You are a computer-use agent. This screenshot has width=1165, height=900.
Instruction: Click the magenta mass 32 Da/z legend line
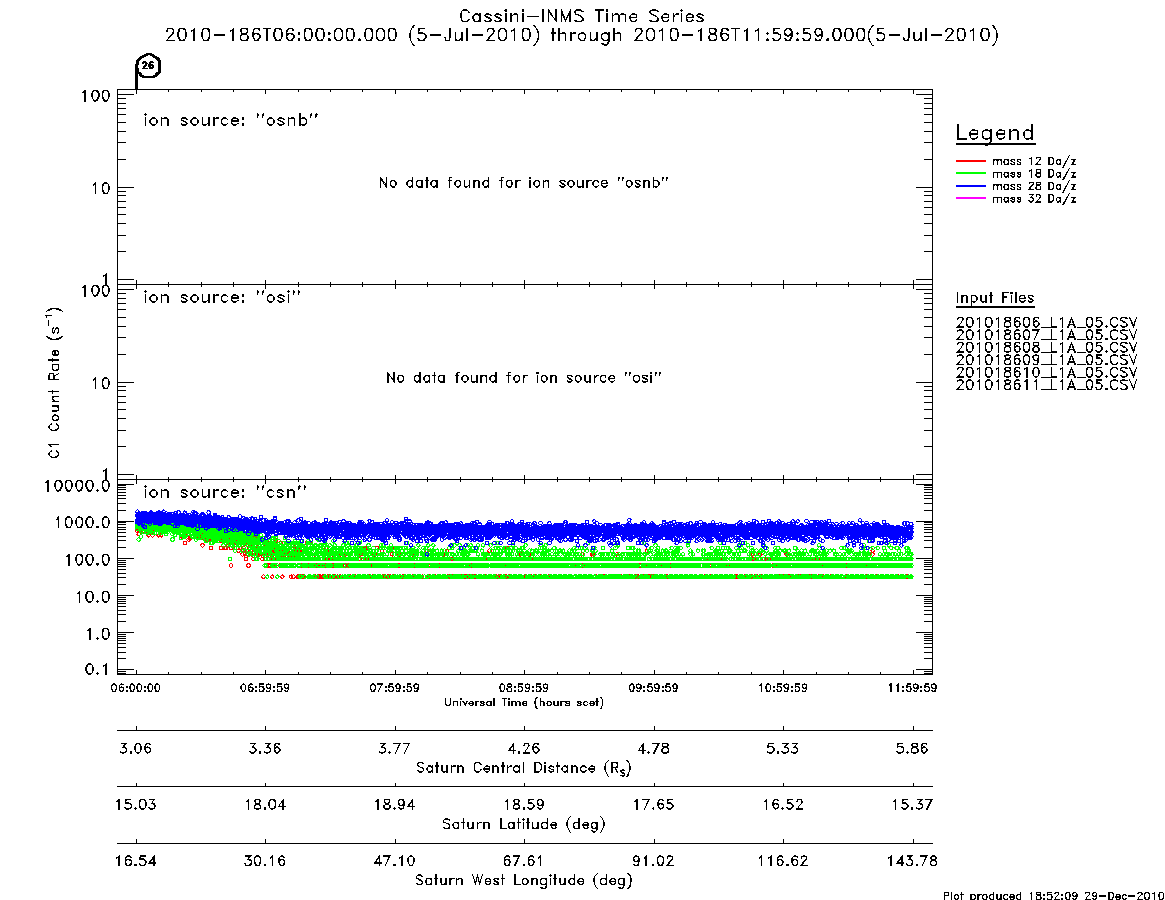pyautogui.click(x=970, y=198)
